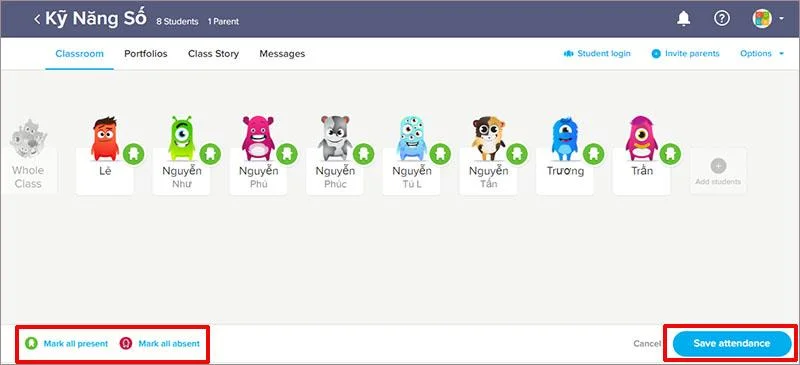Click the 1 Parent text in header
Image resolution: width=800 pixels, height=365 pixels.
[223, 22]
